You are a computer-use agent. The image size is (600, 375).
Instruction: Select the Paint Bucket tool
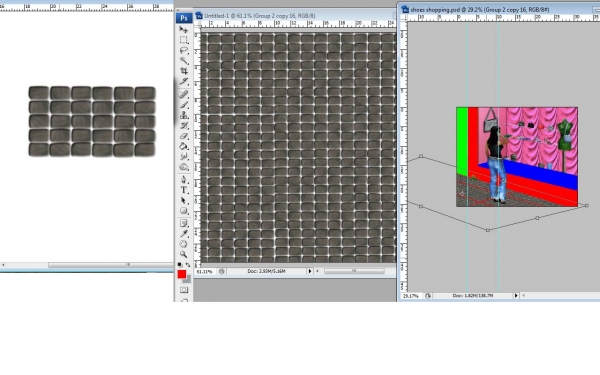coord(184,146)
